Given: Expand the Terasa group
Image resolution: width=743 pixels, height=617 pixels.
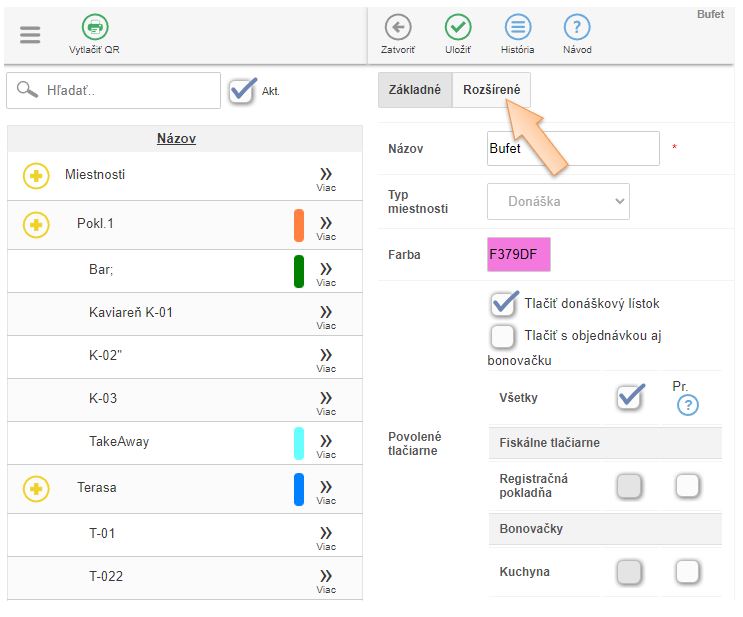Looking at the screenshot, I should tap(36, 488).
